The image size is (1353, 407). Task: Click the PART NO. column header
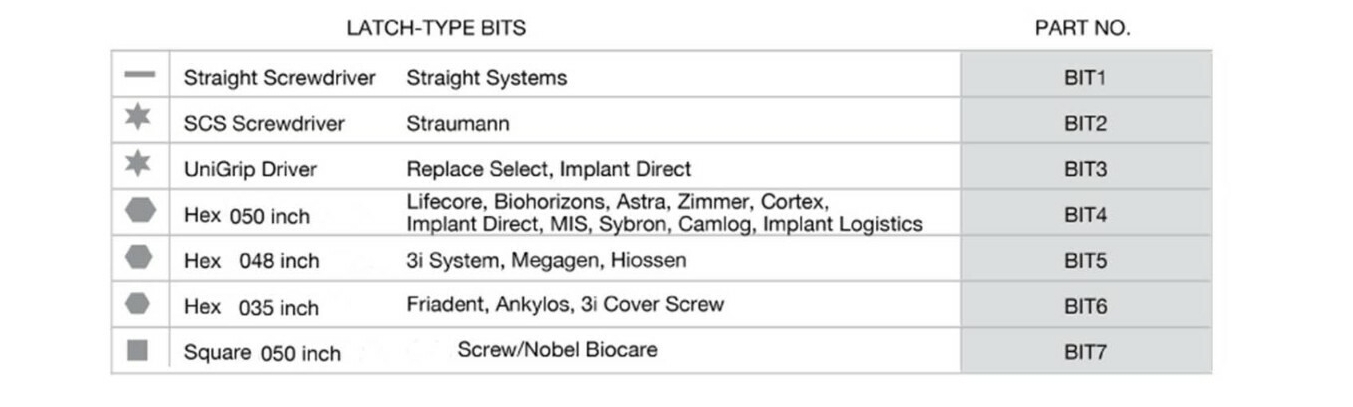[x=1082, y=29]
